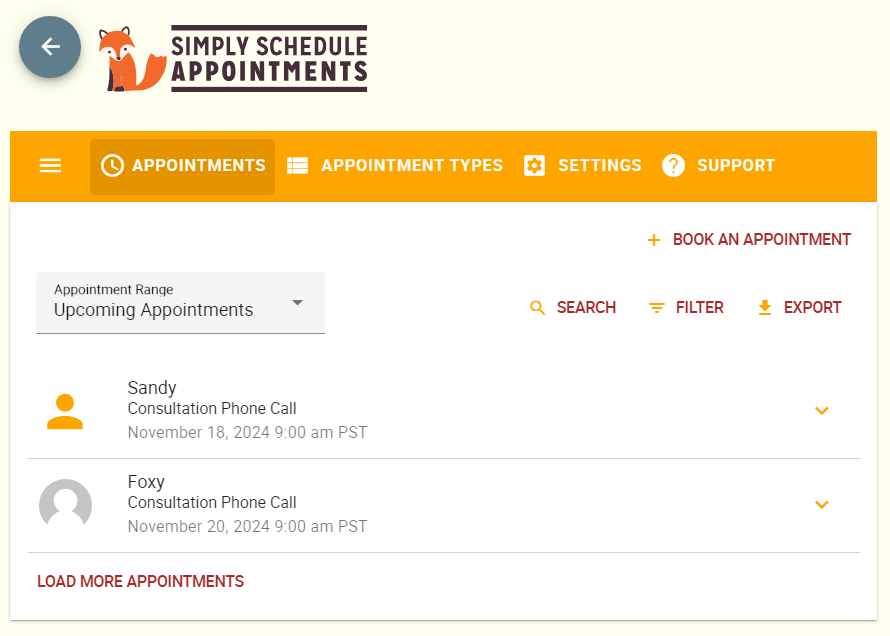Click the magnifier icon next to Search

(537, 308)
